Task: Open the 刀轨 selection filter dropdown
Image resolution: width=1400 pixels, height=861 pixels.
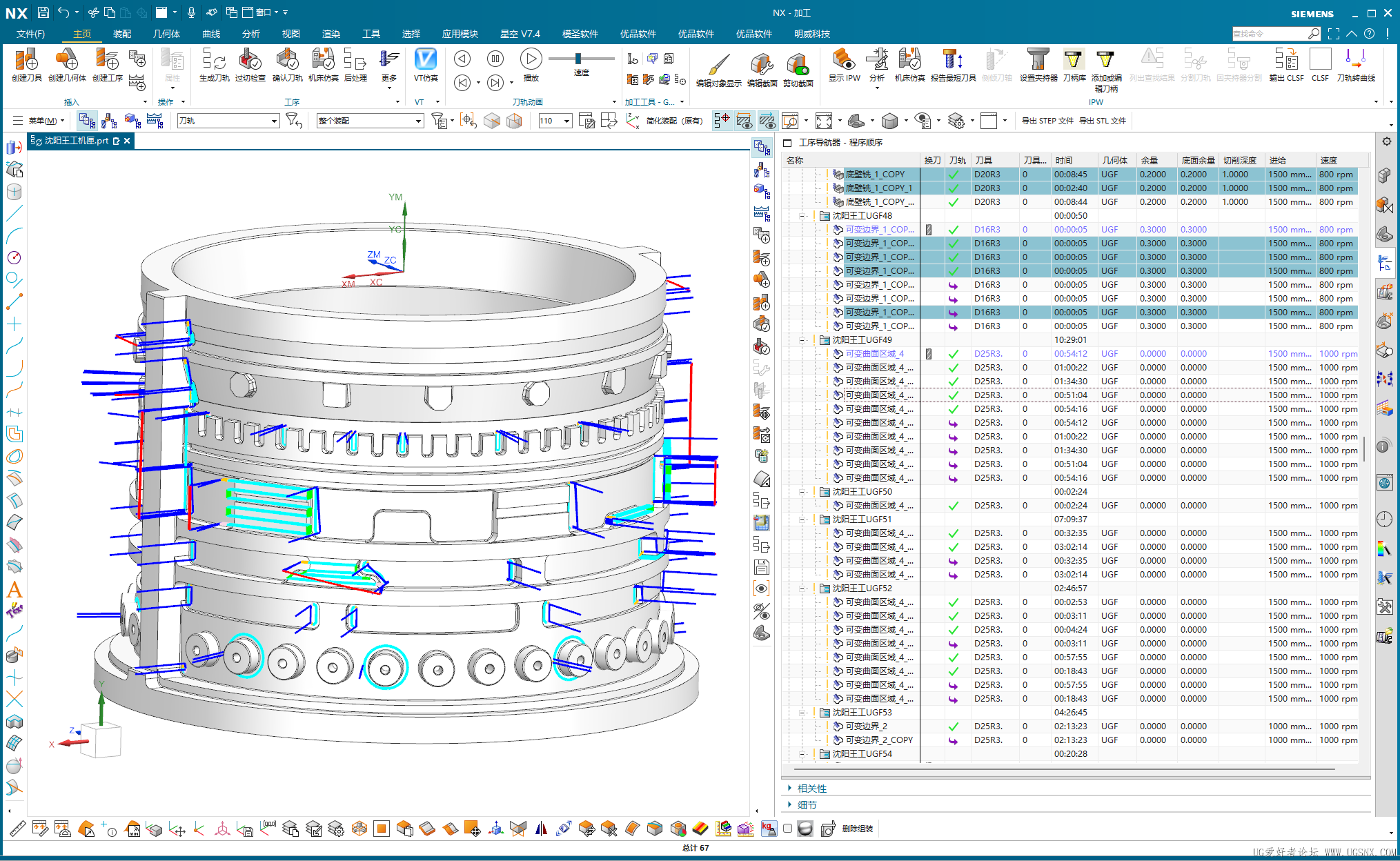Action: (x=274, y=121)
